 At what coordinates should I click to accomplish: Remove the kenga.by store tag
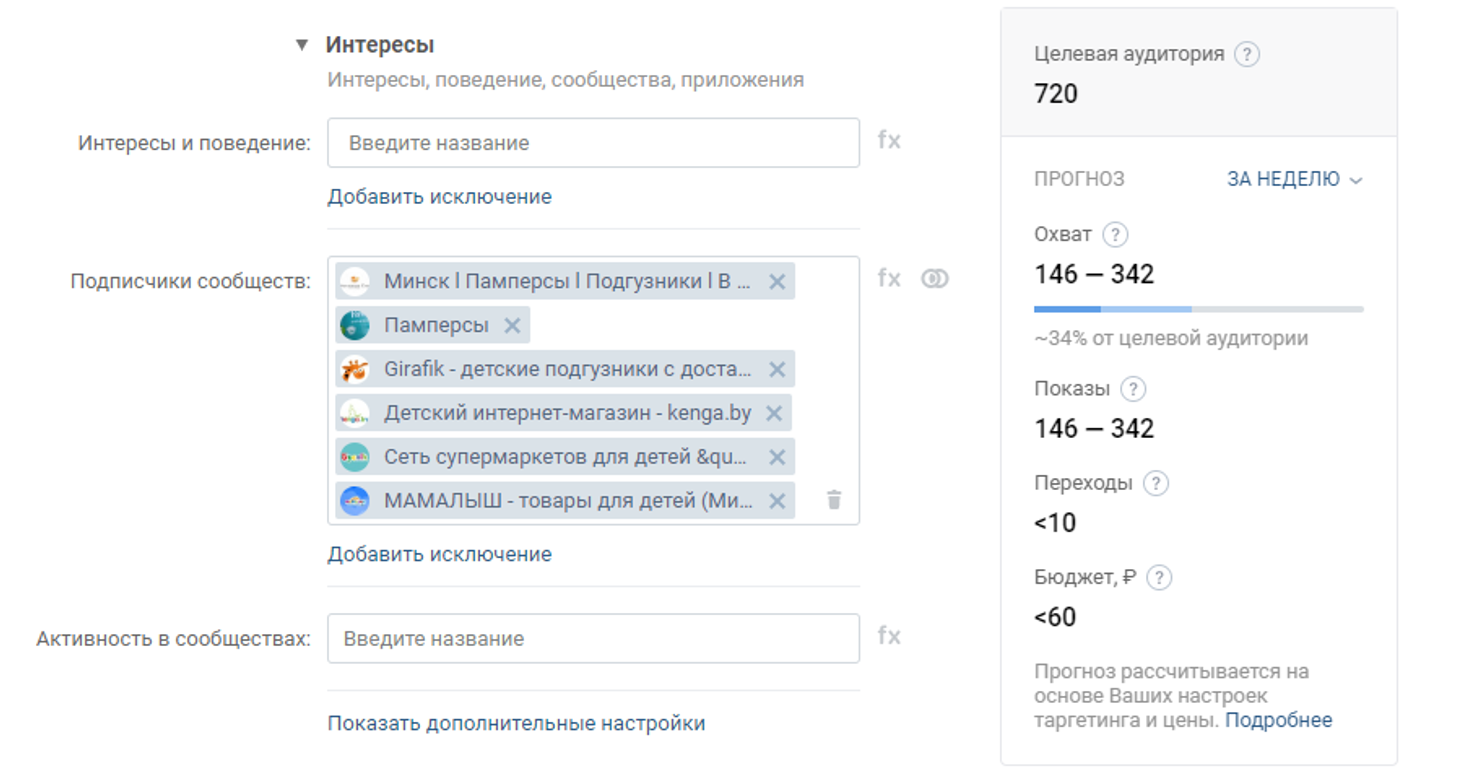pos(773,413)
